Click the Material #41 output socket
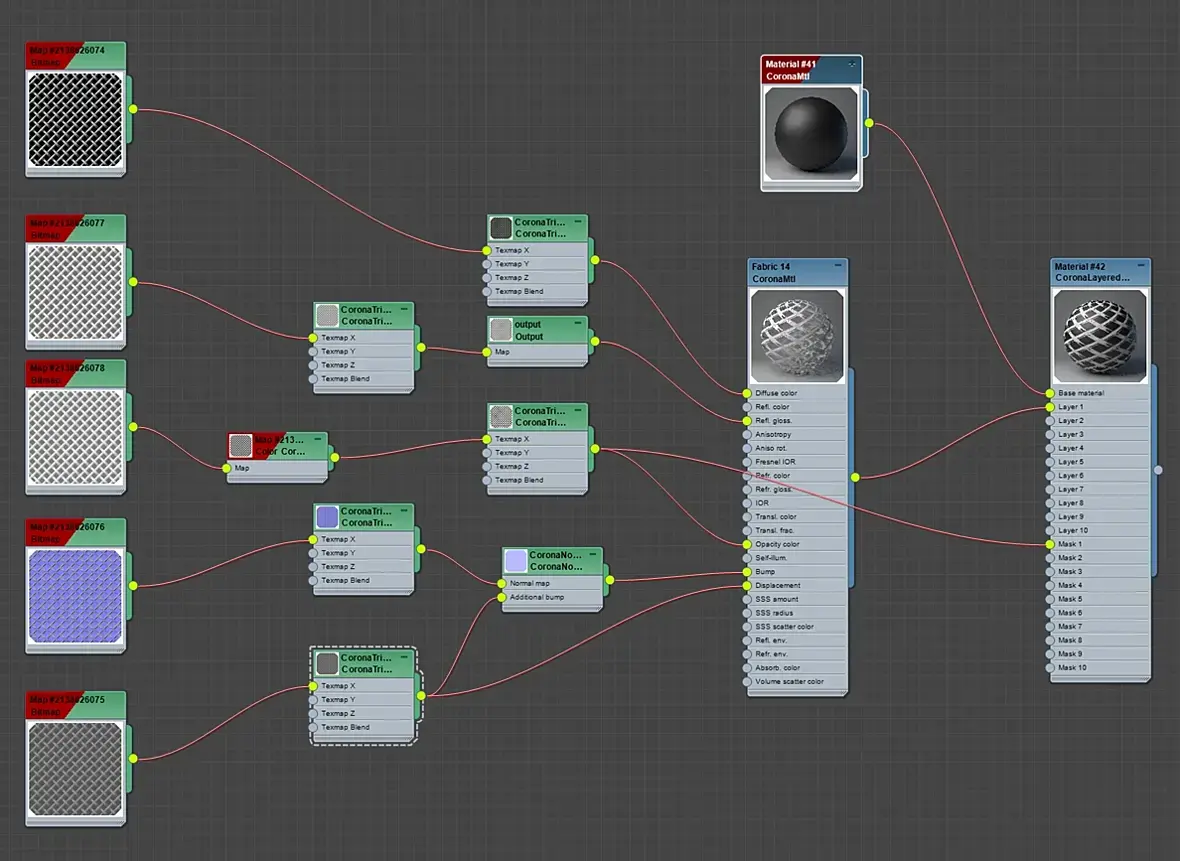Viewport: 1180px width, 861px height. 869,123
